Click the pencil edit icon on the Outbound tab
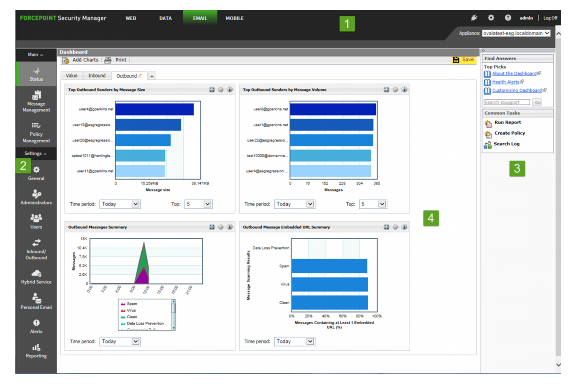Viewport: 576px width, 384px height. coord(140,76)
